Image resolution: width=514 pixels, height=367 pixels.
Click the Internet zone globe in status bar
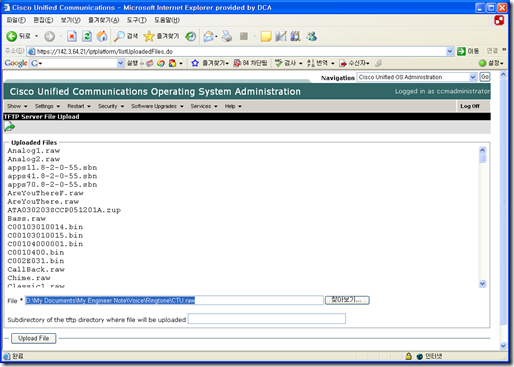tap(420, 356)
